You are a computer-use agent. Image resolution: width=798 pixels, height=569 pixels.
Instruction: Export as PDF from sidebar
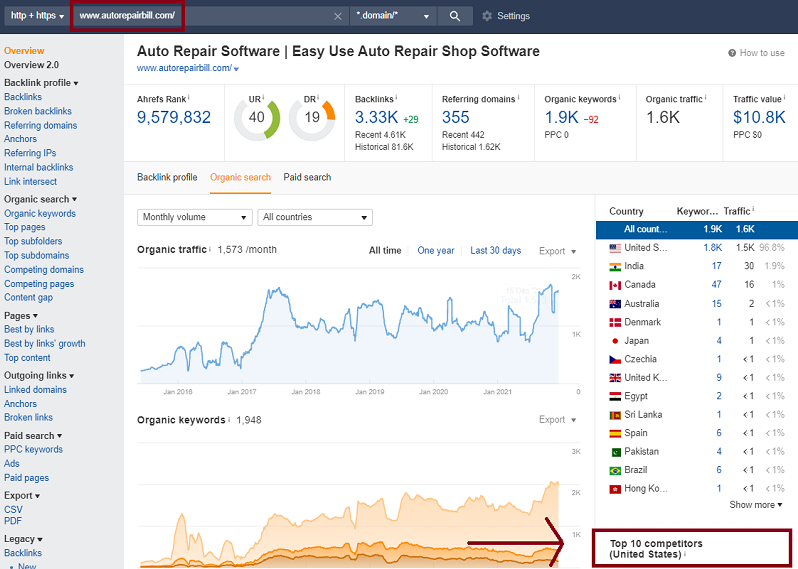(13, 521)
